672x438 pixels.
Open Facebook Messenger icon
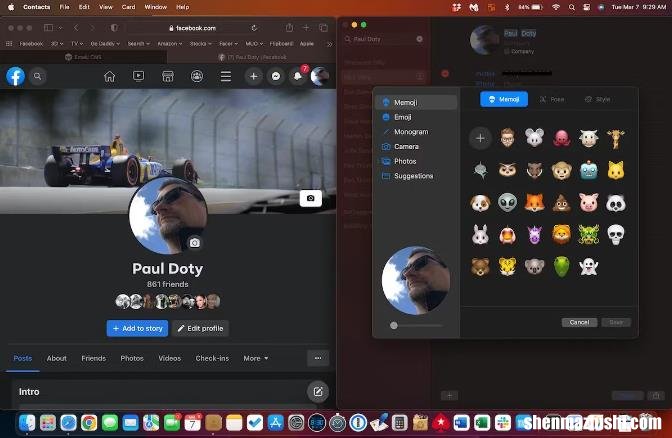pyautogui.click(x=276, y=76)
